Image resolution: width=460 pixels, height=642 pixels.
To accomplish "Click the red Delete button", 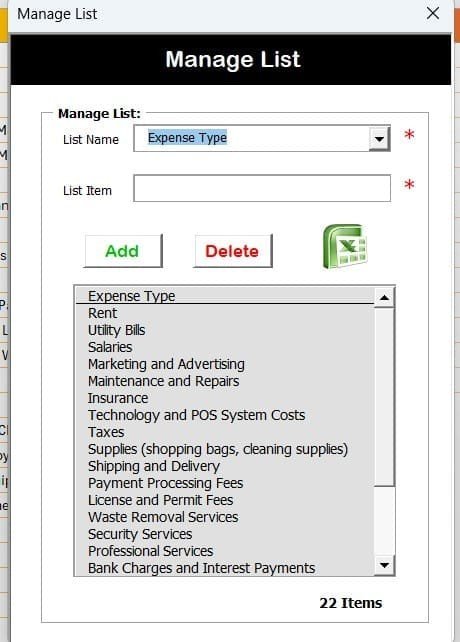I will pos(232,251).
